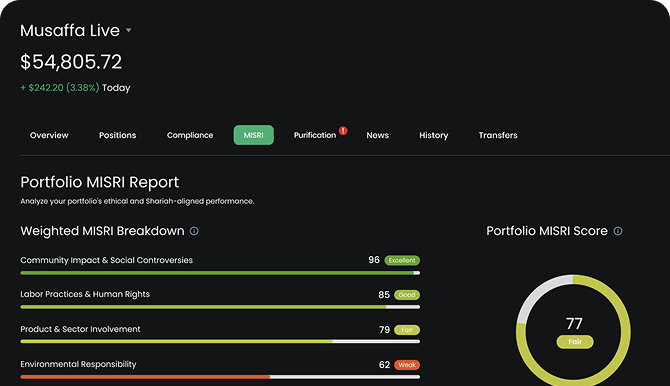
Task: Click the Fair badge next to score 79
Action: click(407, 330)
